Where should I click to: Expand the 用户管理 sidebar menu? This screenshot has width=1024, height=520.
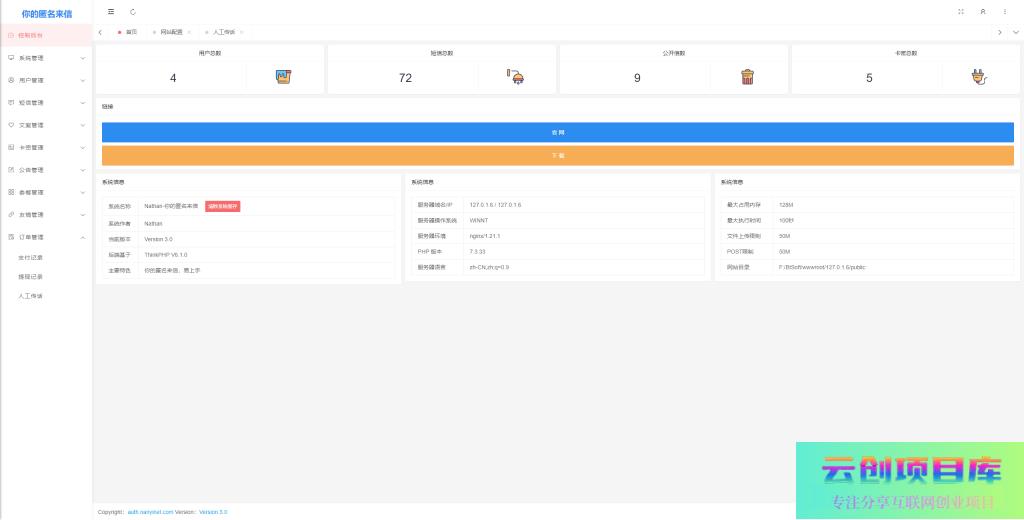click(x=46, y=80)
